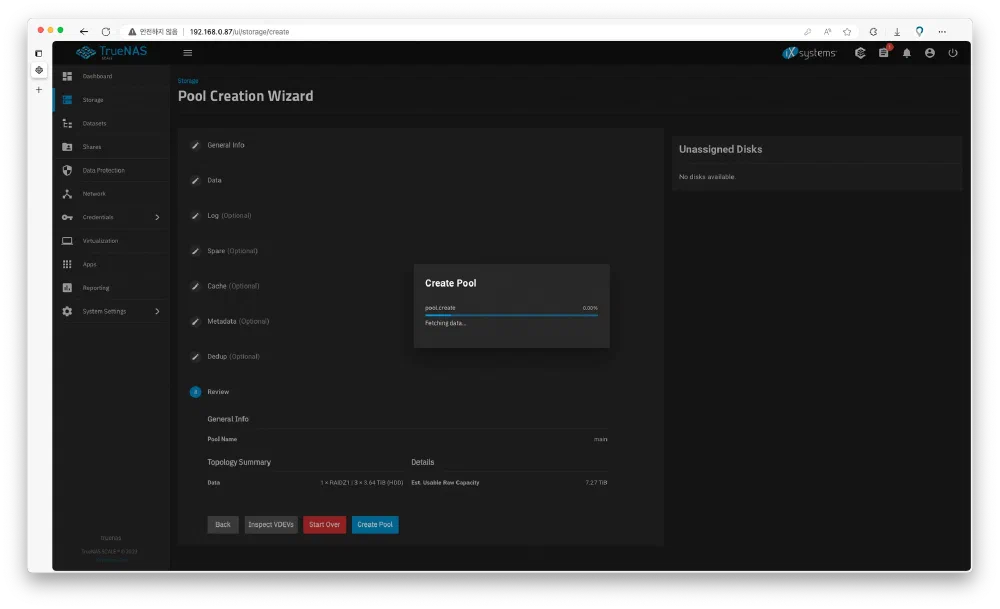Toggle the hamburger sidebar menu
This screenshot has width=1000, height=609.
(187, 53)
